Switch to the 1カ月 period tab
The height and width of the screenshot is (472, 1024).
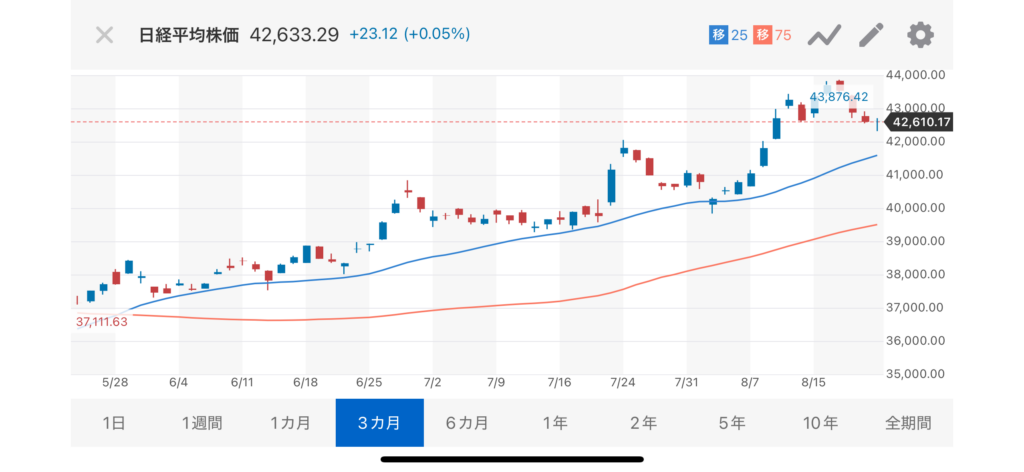(x=291, y=423)
